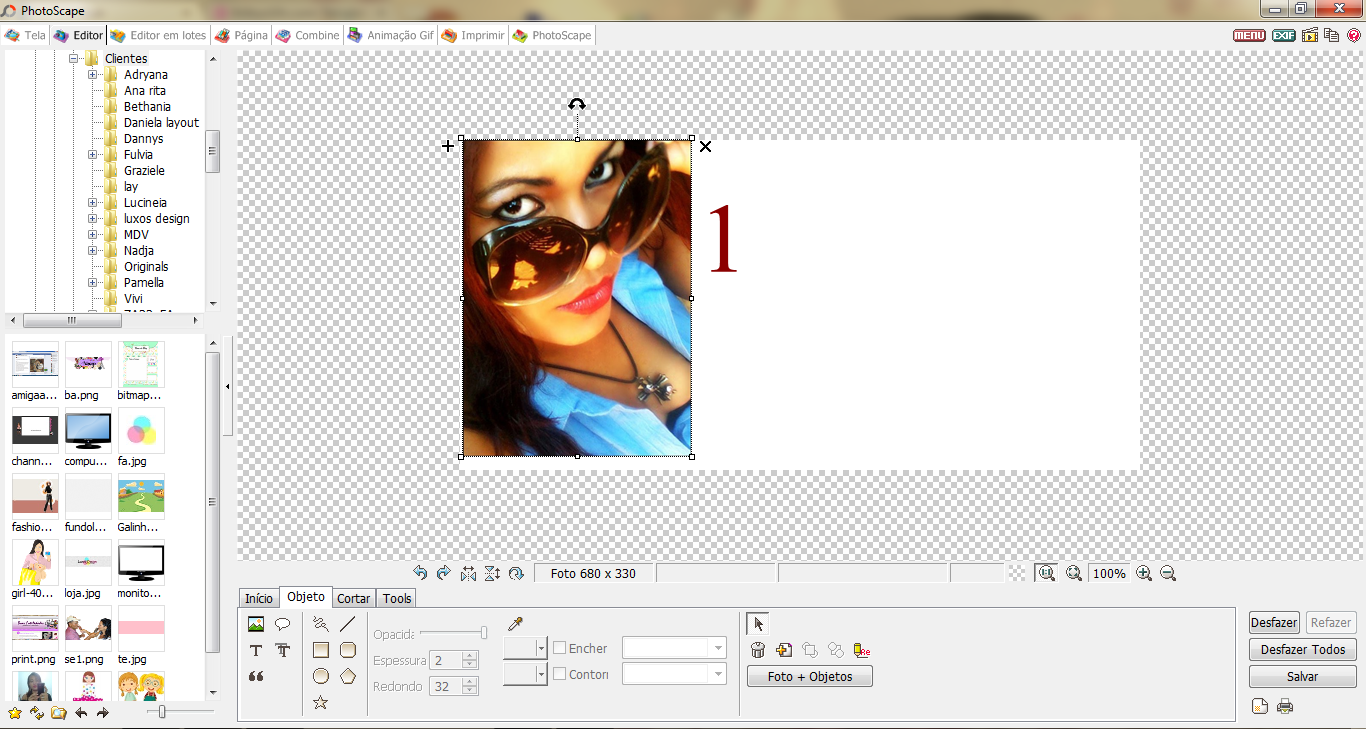Click the Desfazer button
This screenshot has width=1366, height=729.
[1274, 622]
